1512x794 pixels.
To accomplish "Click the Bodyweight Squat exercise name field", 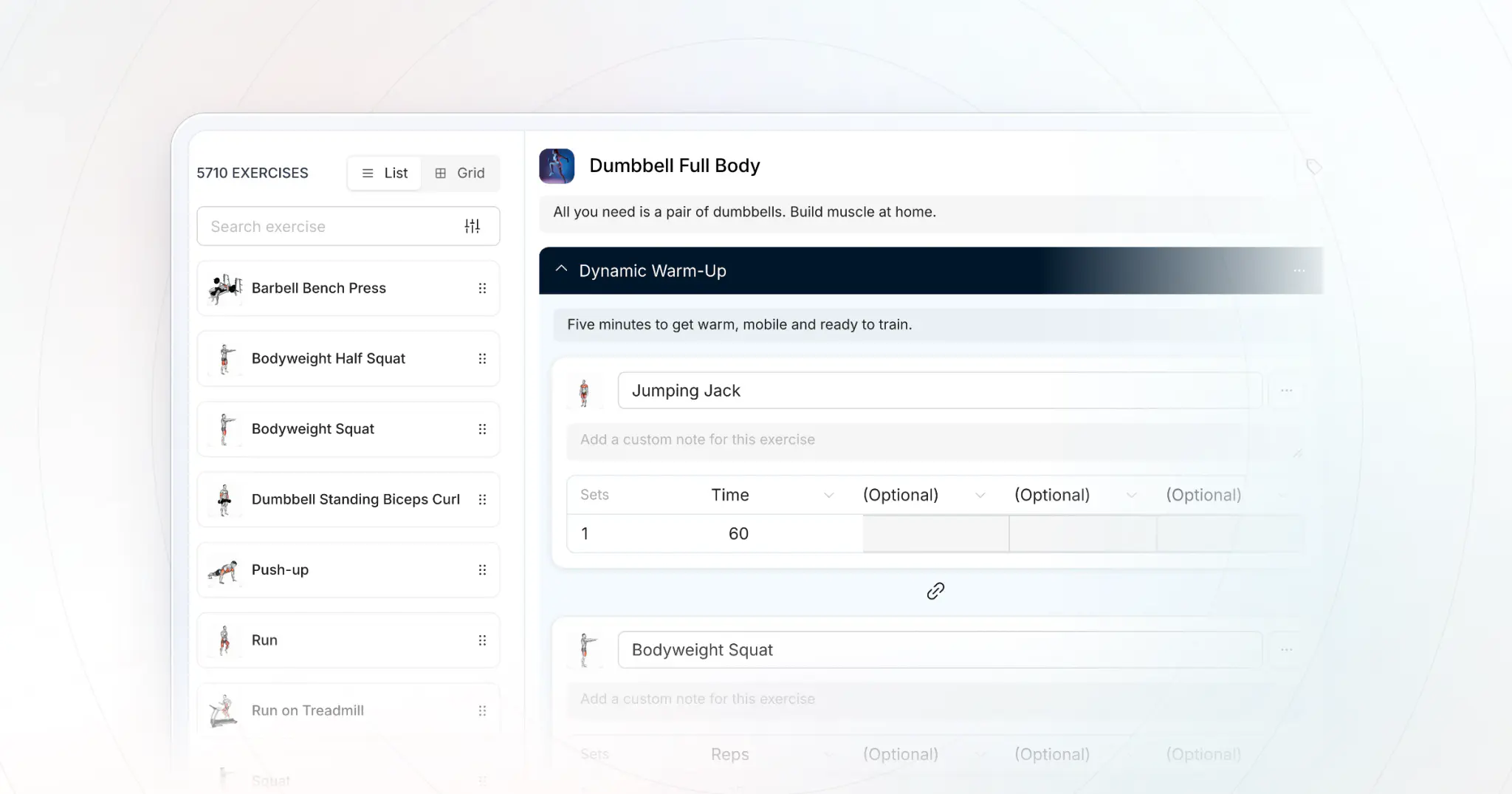I will (x=940, y=649).
